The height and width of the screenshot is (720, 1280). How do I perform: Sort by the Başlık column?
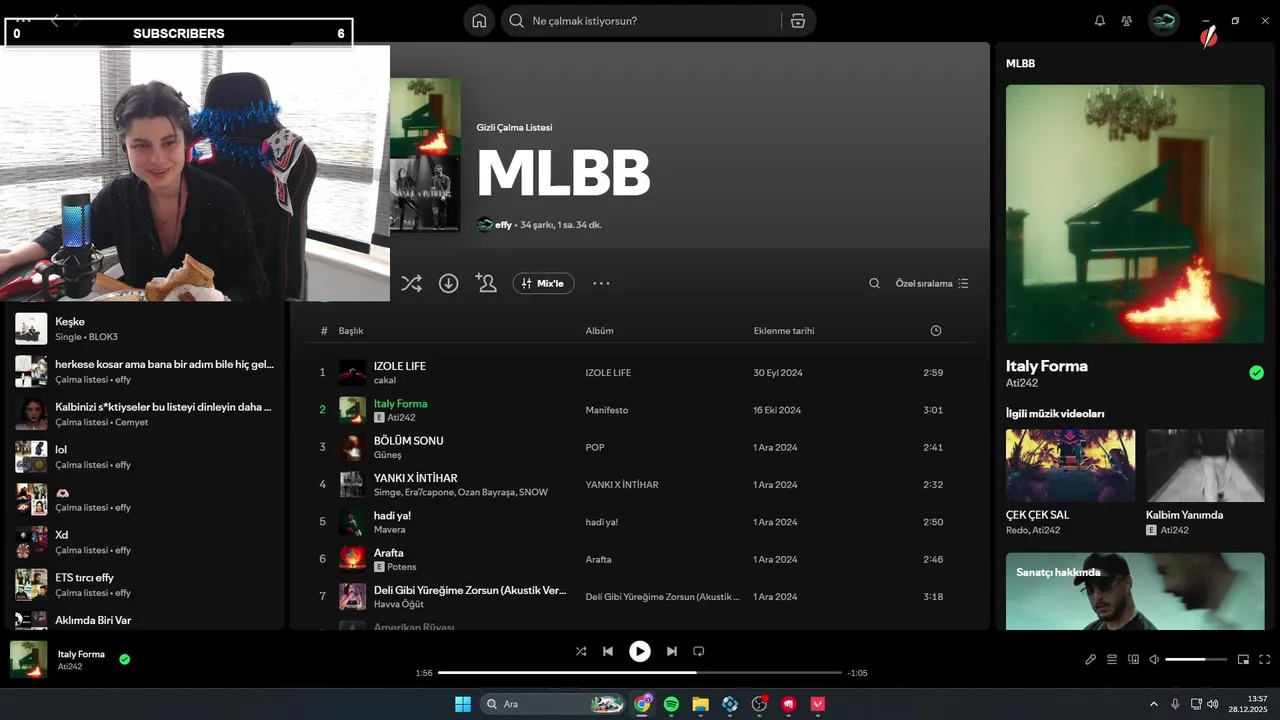[x=351, y=331]
